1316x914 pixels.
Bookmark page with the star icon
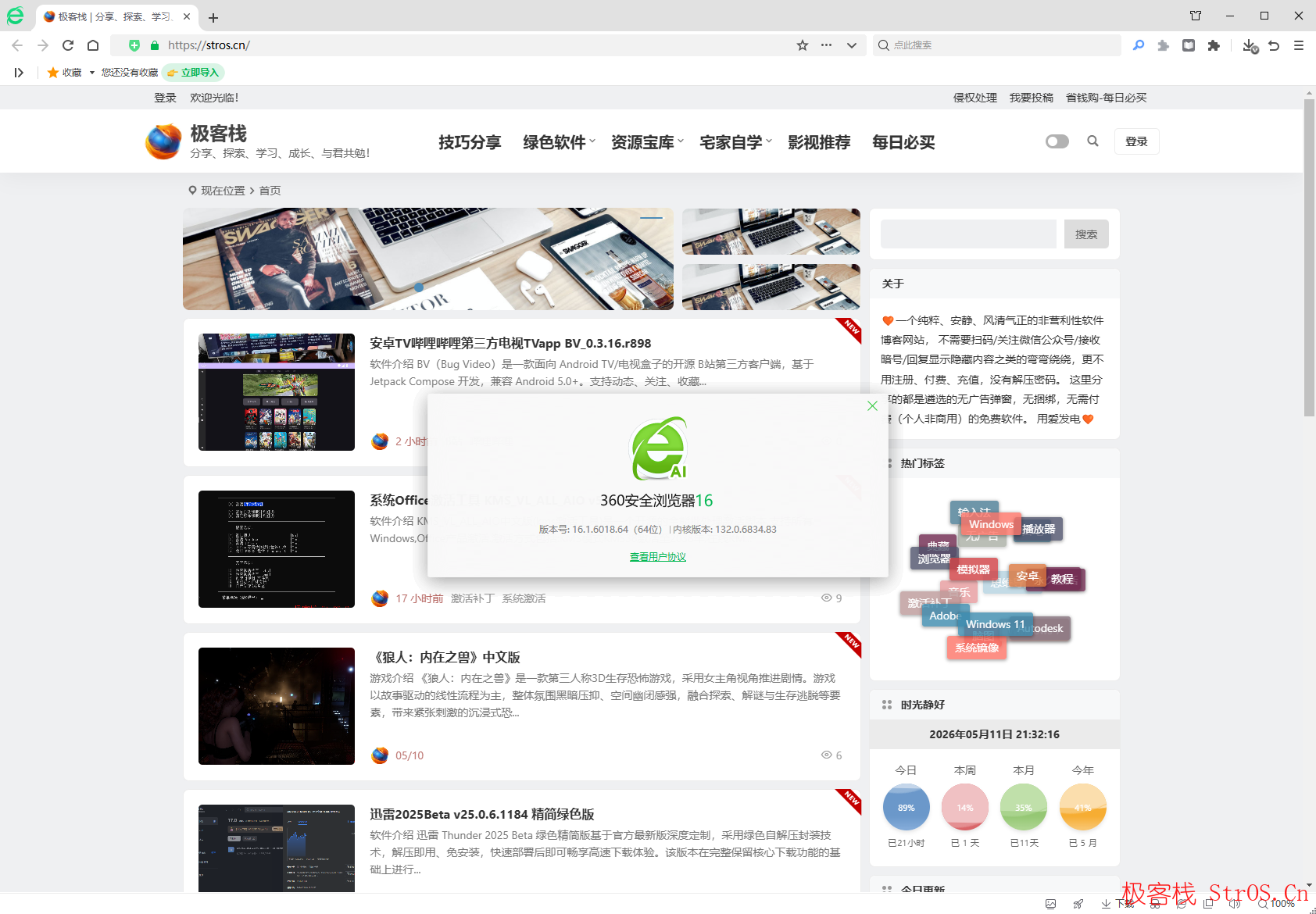803,45
